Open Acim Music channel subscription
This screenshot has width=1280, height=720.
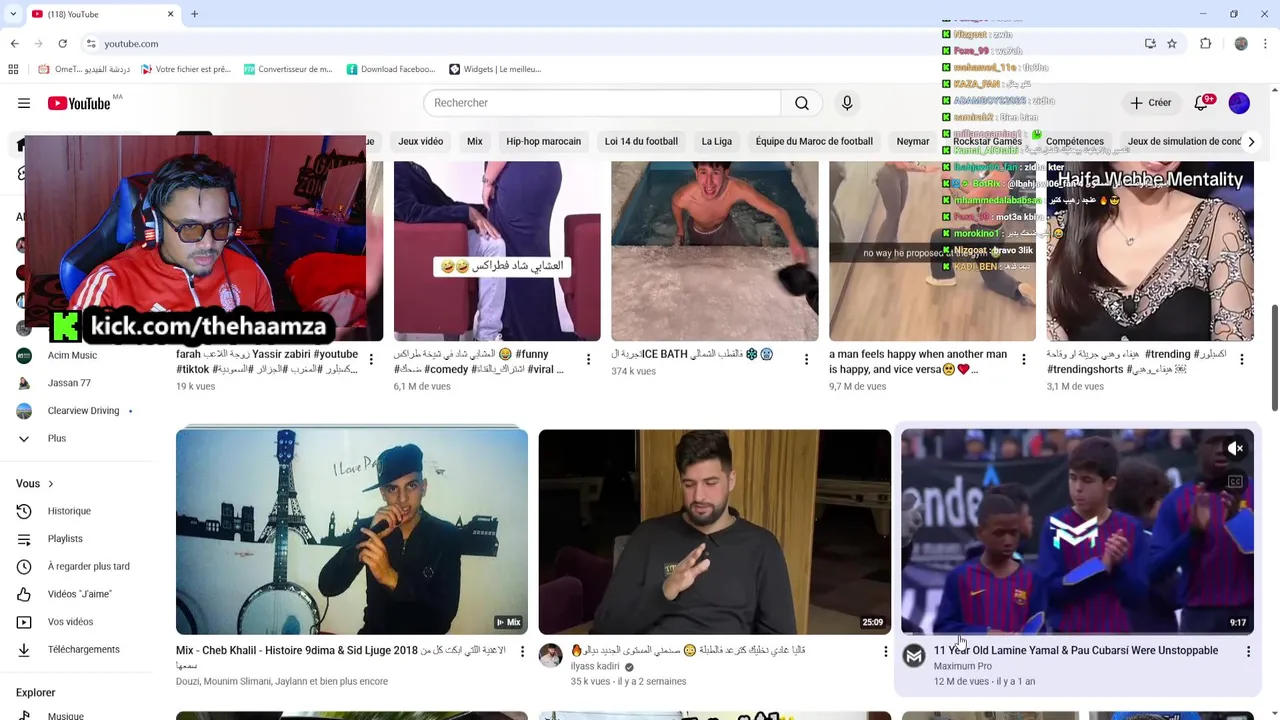pos(72,355)
